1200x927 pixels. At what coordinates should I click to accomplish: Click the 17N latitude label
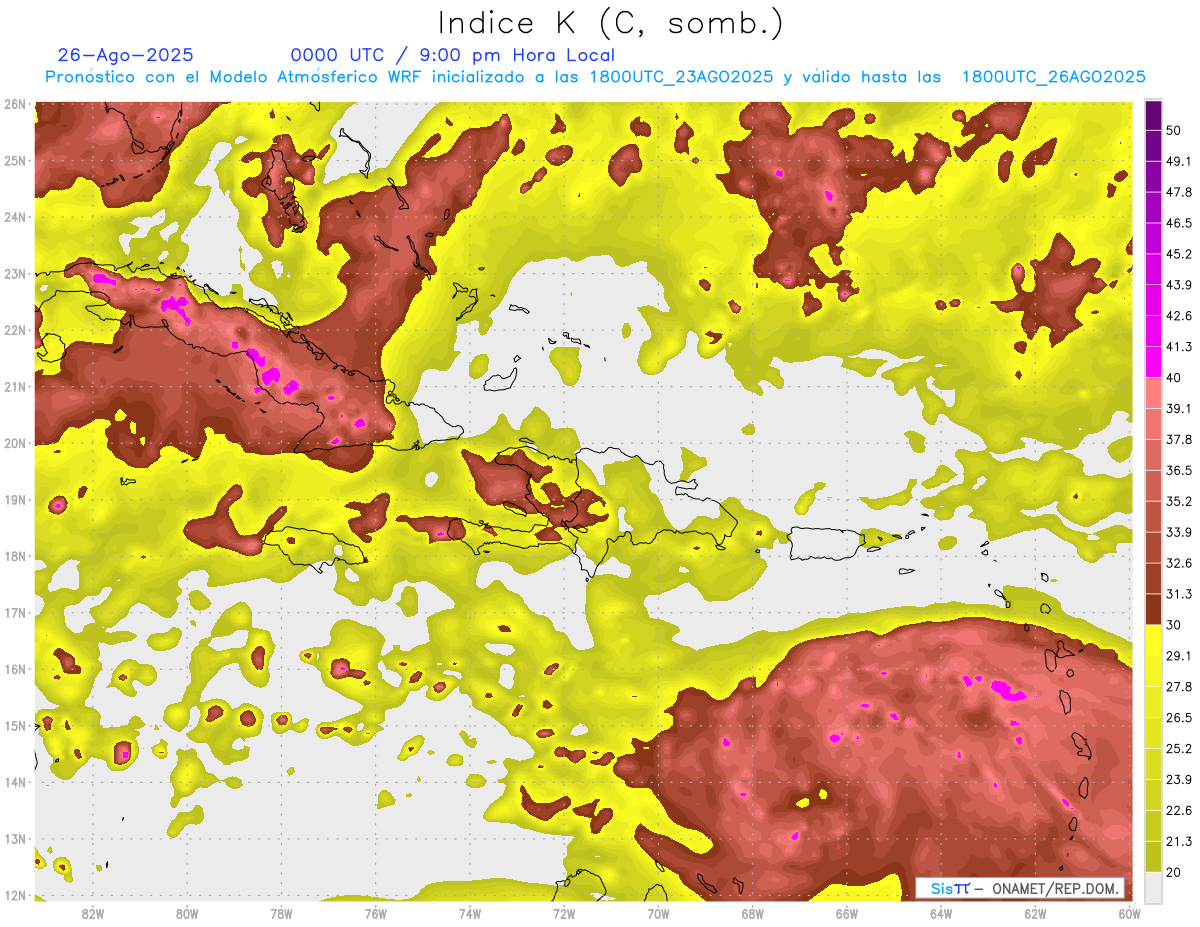pos(14,613)
